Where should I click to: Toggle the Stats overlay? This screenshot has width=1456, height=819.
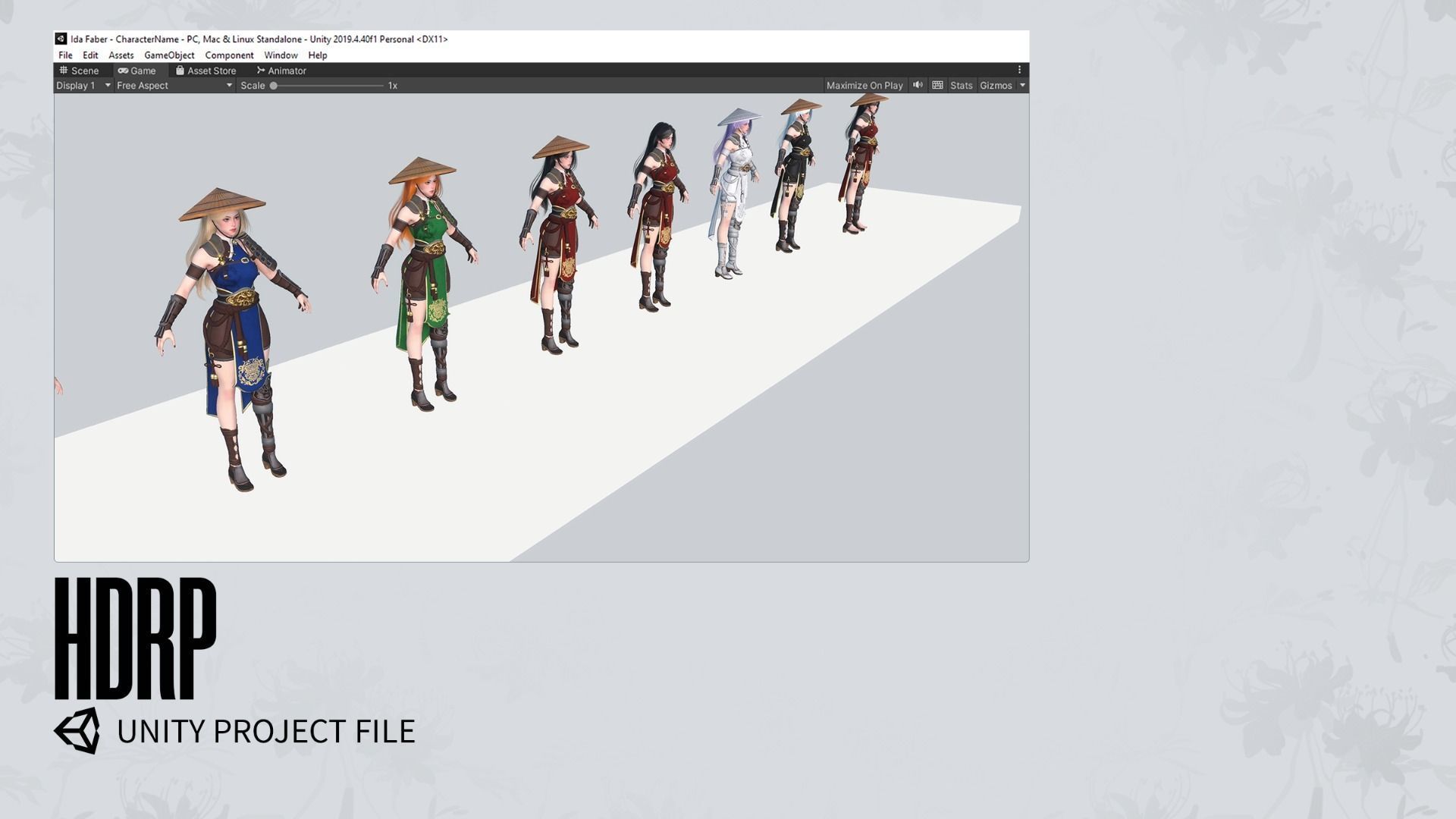tap(961, 86)
